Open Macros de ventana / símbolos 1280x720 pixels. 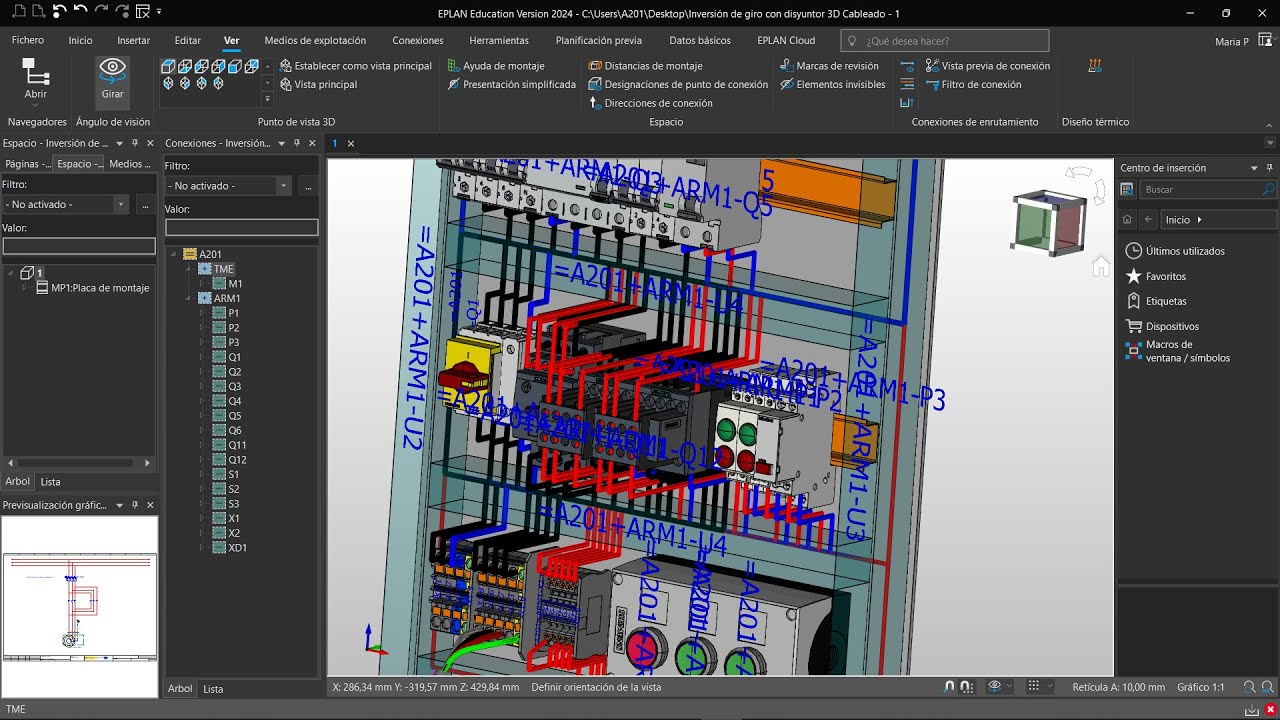(1179, 351)
